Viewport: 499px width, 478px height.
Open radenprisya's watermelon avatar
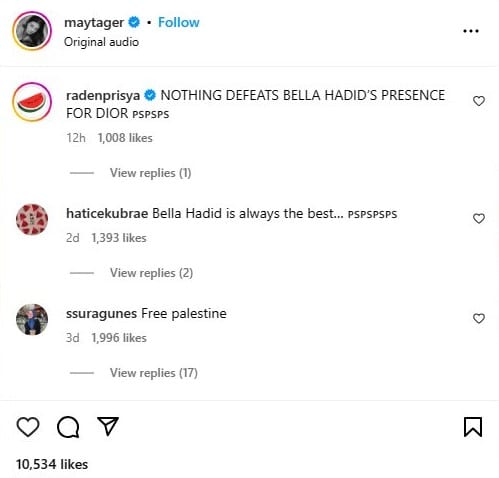pos(32,102)
